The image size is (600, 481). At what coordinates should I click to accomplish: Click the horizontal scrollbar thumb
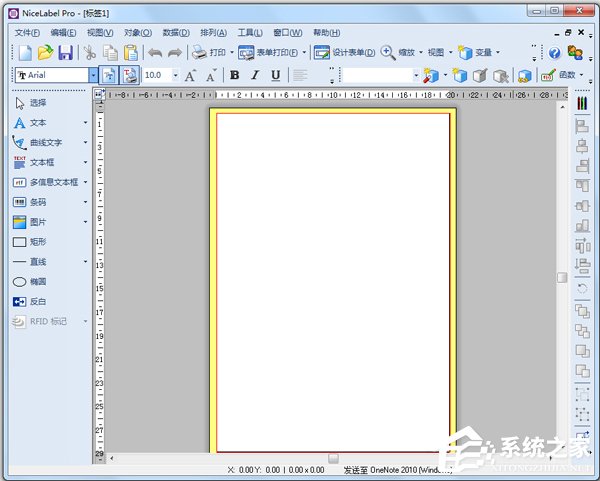click(333, 458)
